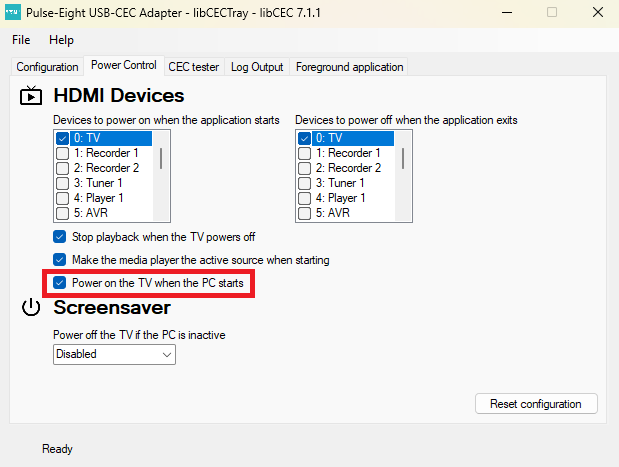619x467 pixels.
Task: Check 5: AVR in power-off list
Action: tap(304, 213)
